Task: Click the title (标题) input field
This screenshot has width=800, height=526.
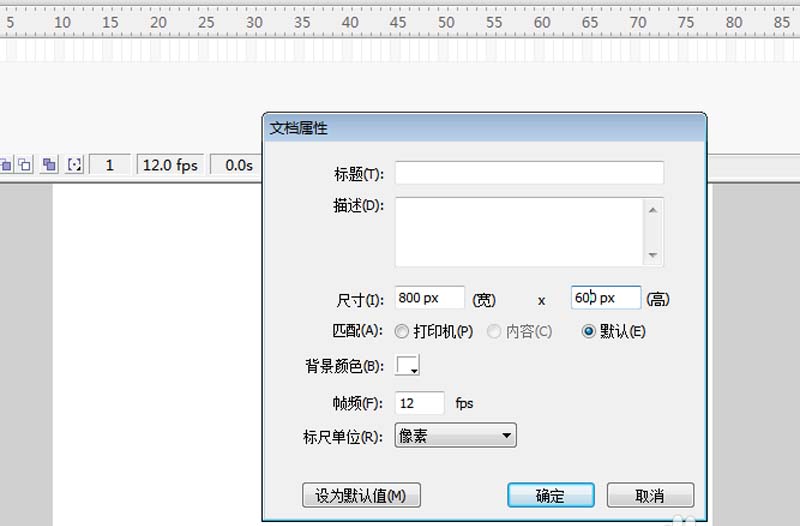Action: coord(529,172)
